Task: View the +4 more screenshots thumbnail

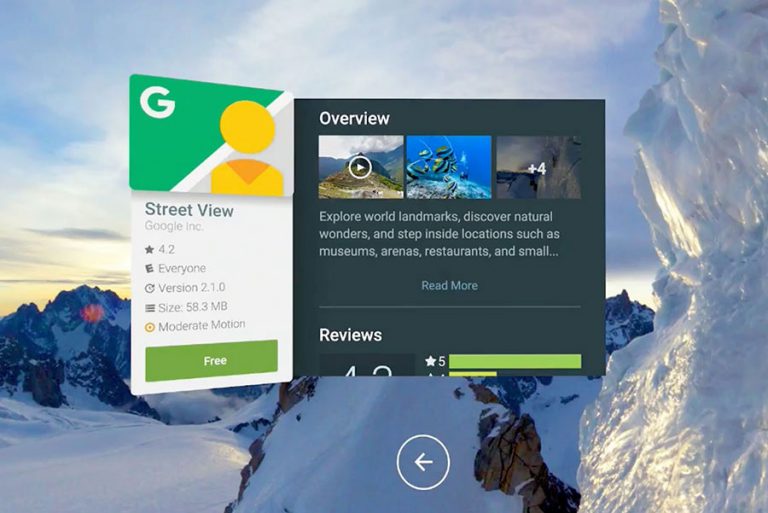Action: click(537, 167)
